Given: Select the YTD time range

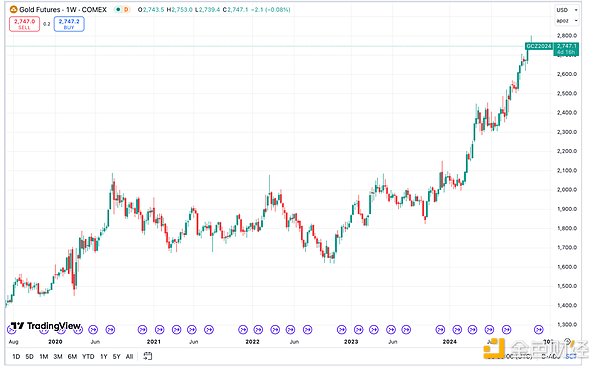Looking at the screenshot, I should click(88, 357).
